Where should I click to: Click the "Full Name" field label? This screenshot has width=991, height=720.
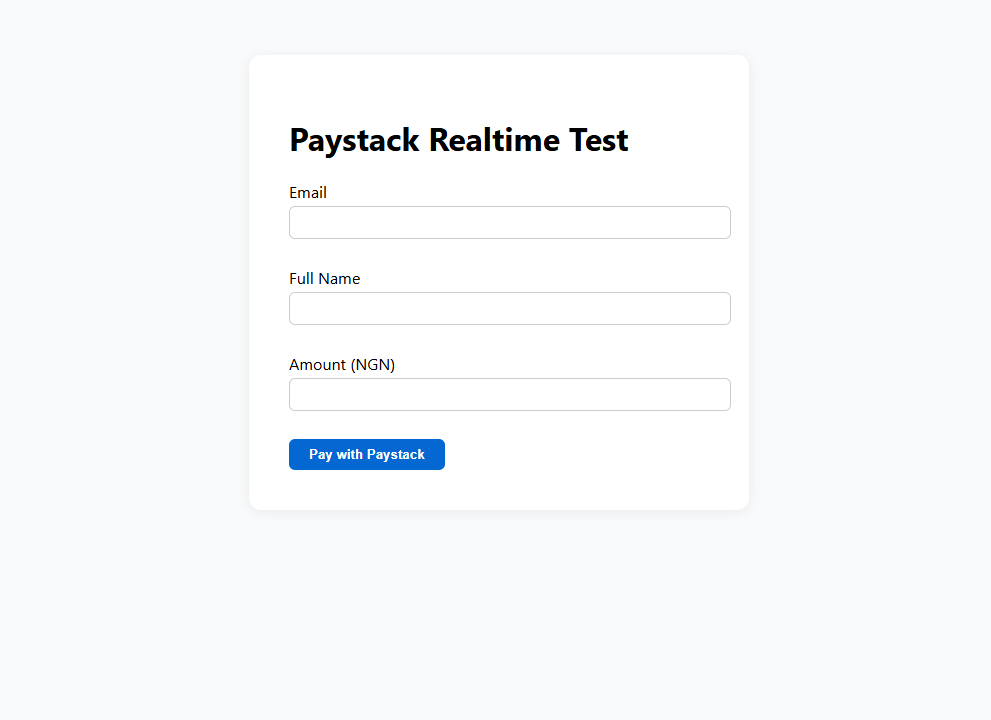point(324,279)
